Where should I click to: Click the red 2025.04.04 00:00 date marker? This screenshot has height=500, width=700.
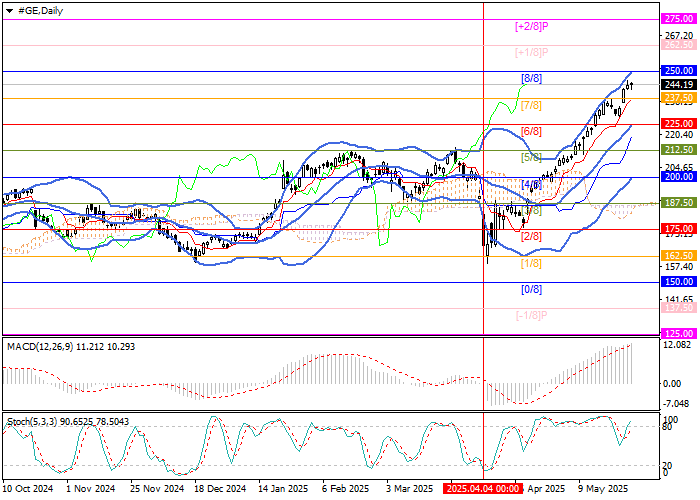click(x=483, y=489)
